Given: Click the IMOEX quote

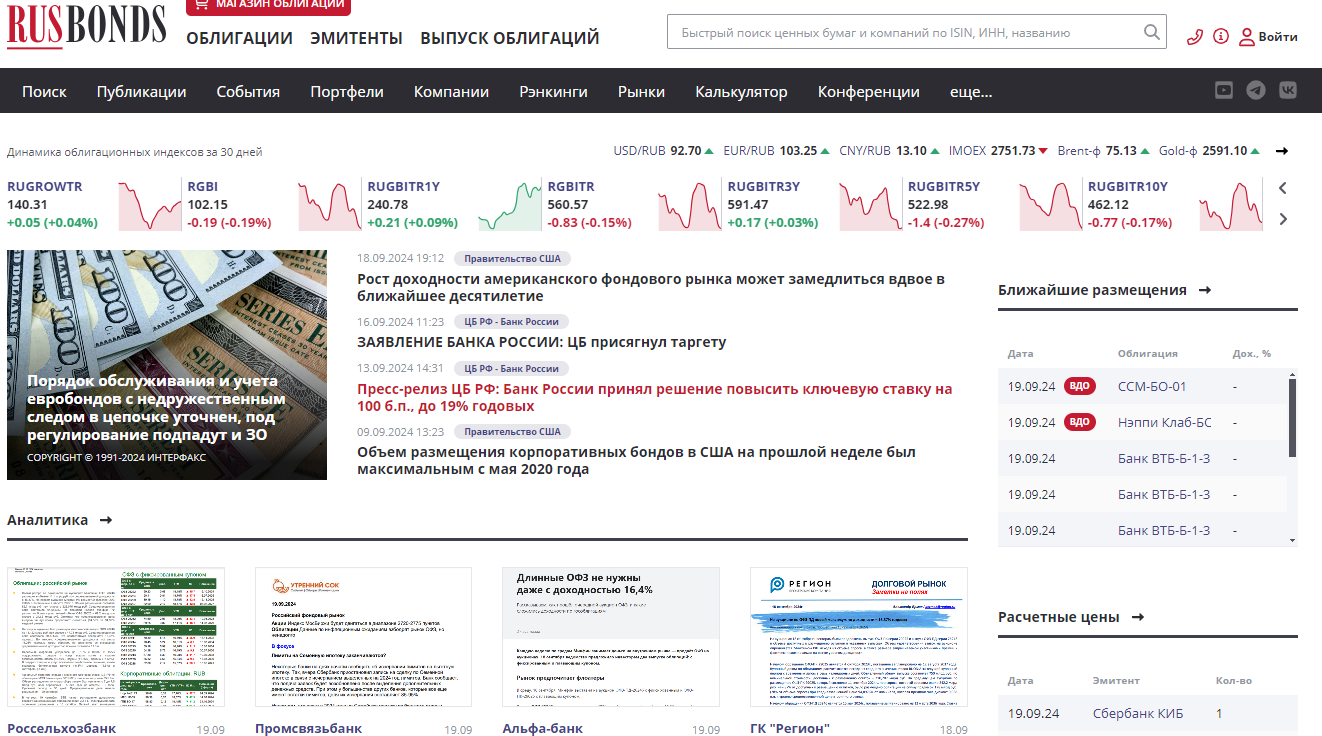Looking at the screenshot, I should point(998,151).
